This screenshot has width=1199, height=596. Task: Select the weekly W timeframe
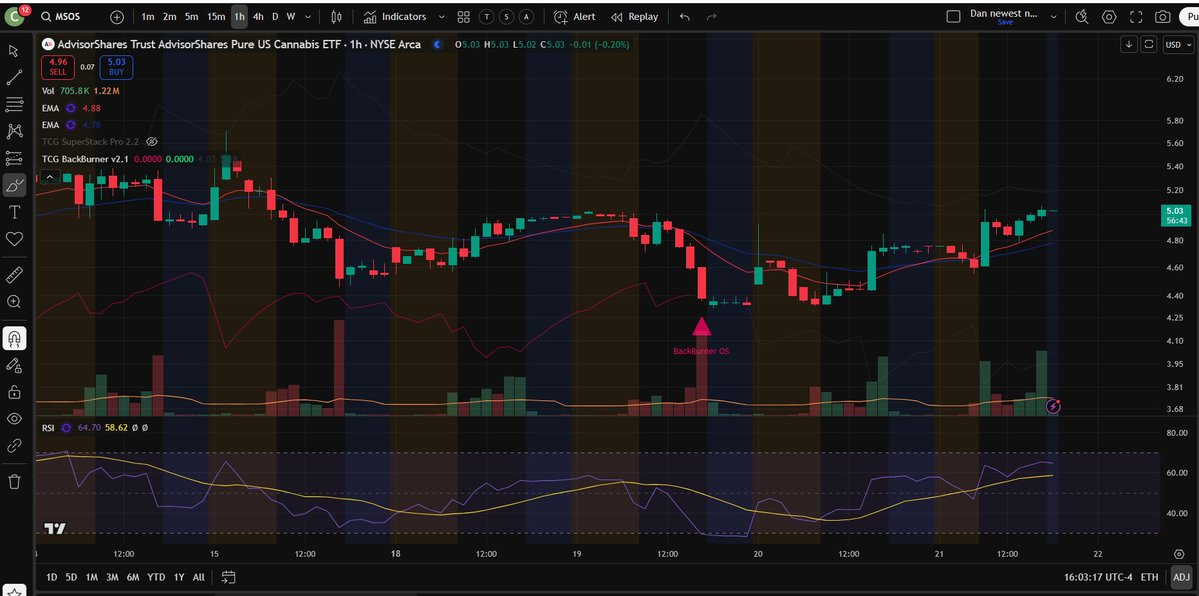point(291,17)
